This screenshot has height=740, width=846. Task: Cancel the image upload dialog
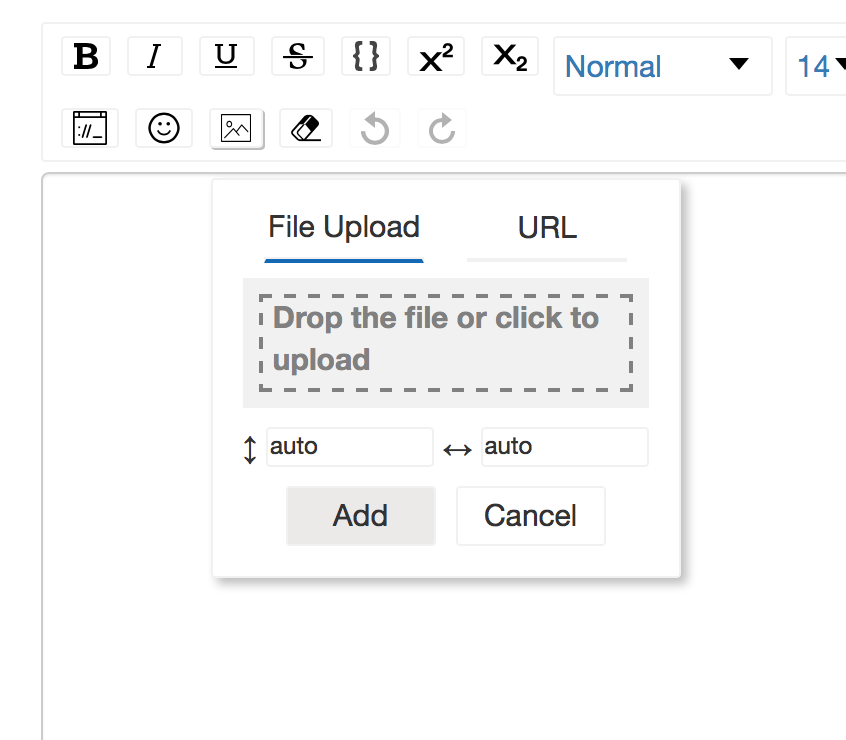click(530, 515)
